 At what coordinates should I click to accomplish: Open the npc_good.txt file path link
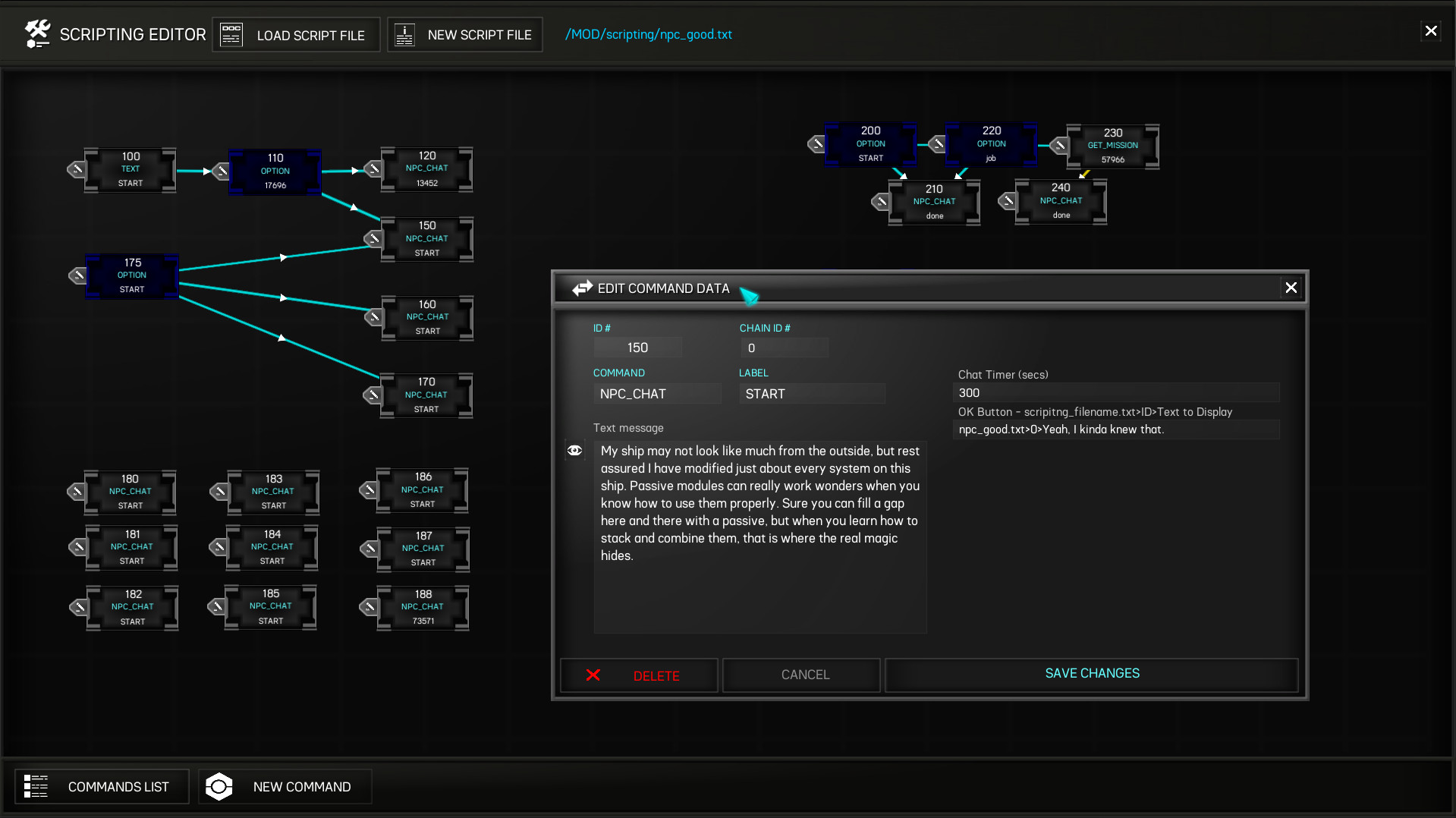(648, 34)
